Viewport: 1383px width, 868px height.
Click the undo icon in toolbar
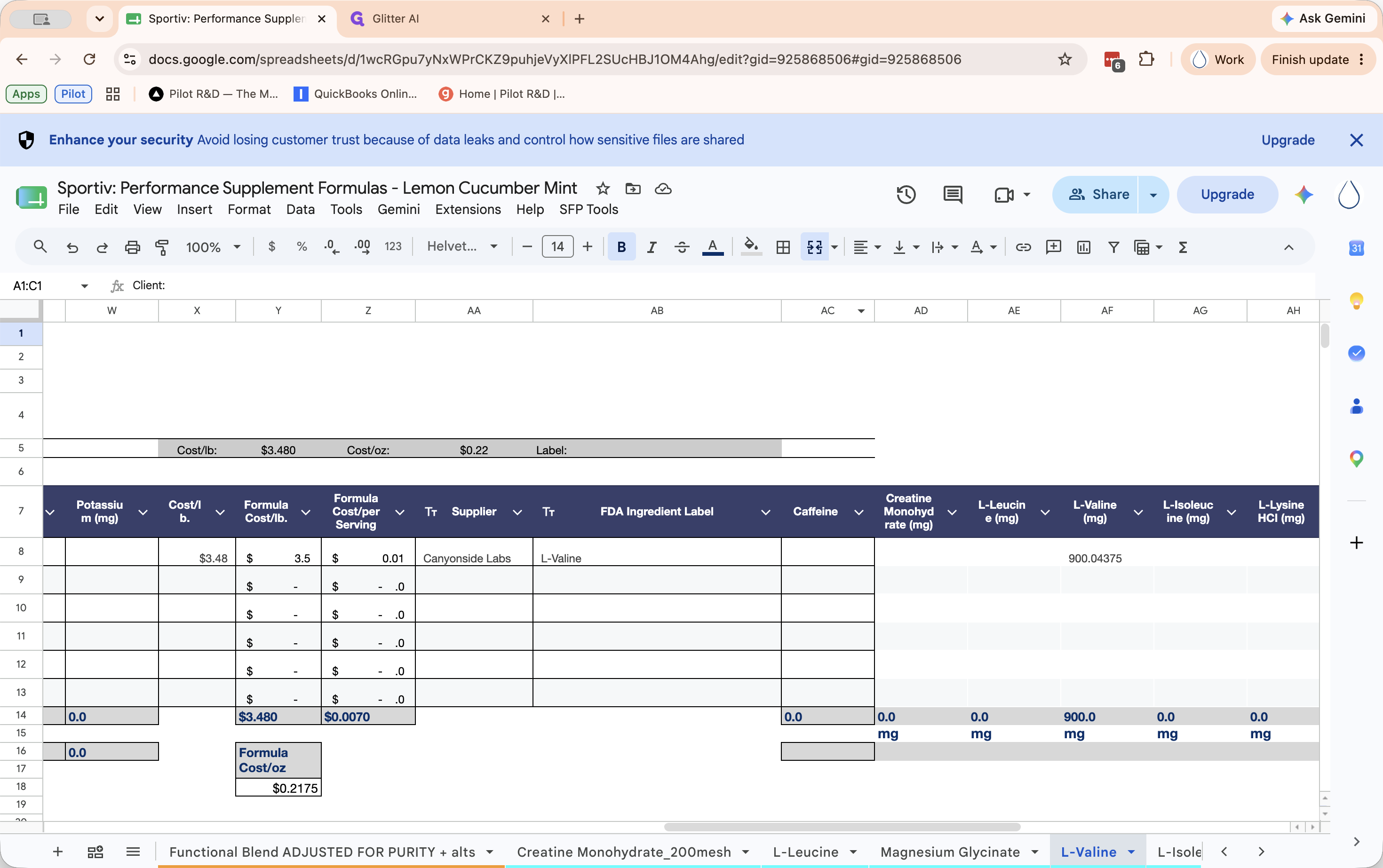coord(72,247)
